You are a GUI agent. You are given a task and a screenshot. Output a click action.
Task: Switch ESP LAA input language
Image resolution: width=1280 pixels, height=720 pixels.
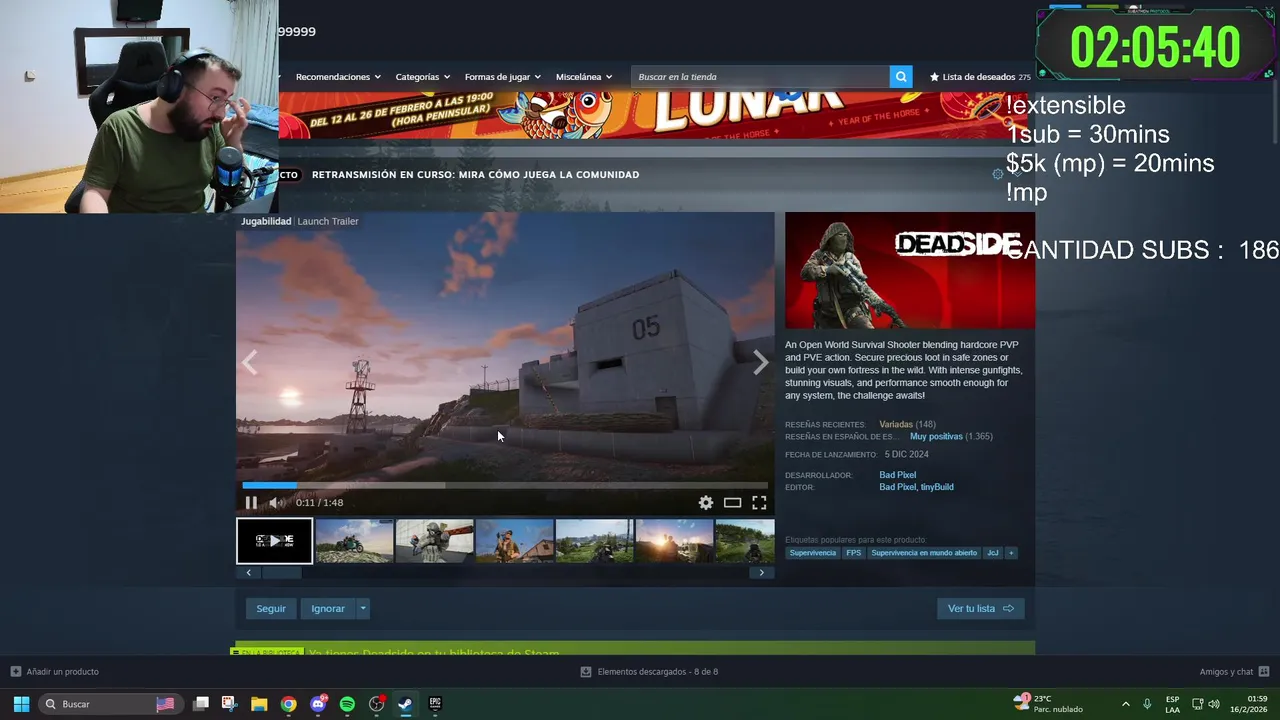pos(1172,704)
